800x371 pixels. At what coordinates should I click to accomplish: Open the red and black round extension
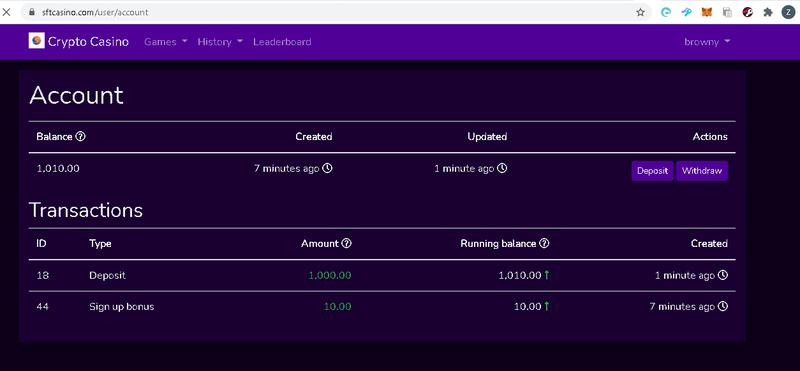747,12
